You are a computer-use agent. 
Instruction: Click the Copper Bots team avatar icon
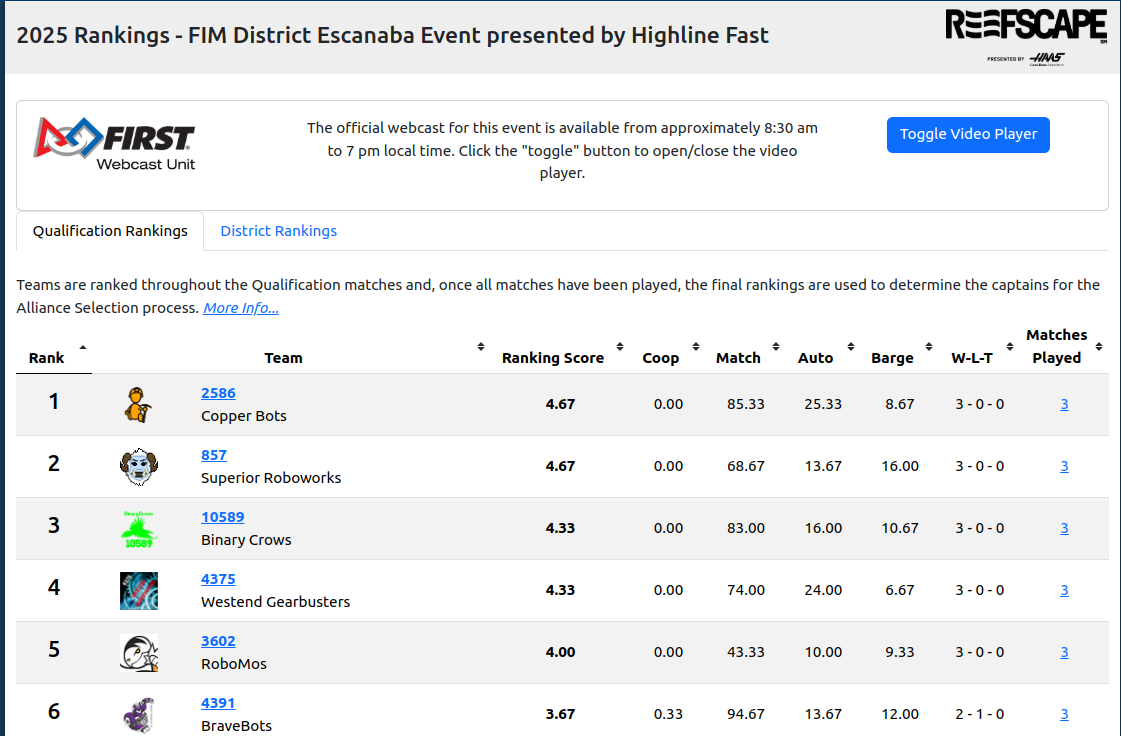pos(138,405)
